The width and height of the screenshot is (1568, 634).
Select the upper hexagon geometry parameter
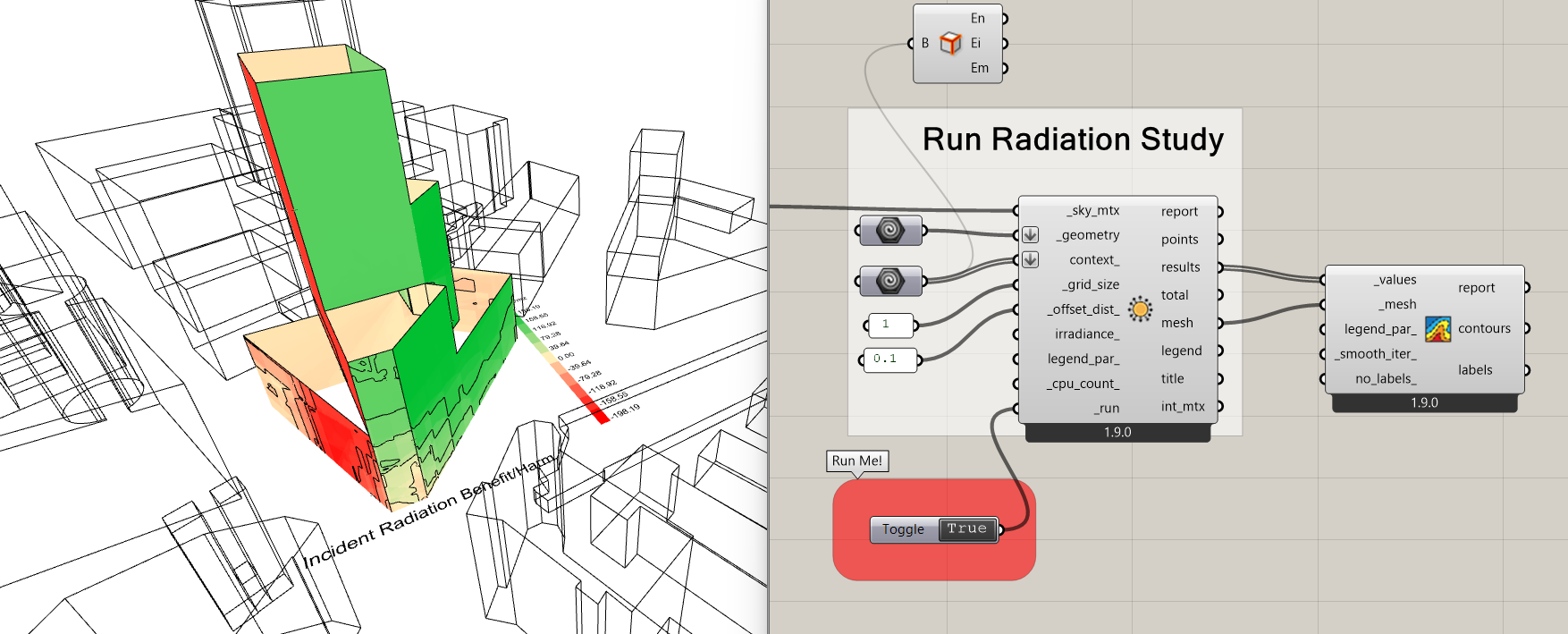(889, 231)
